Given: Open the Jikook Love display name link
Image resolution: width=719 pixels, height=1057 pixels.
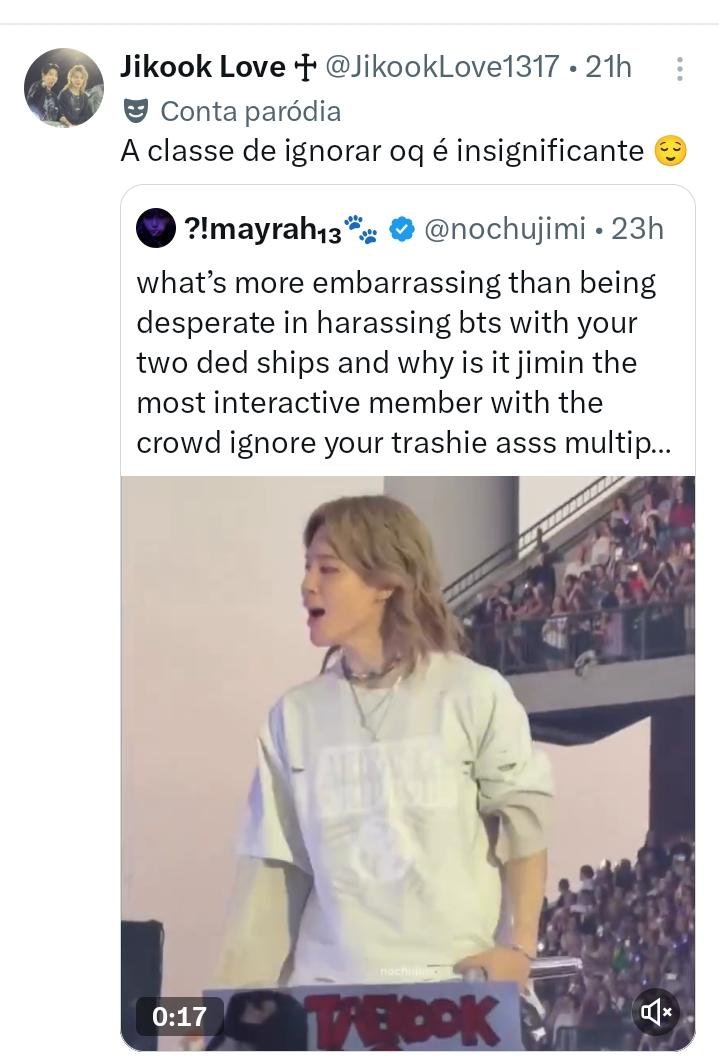Looking at the screenshot, I should (x=202, y=67).
